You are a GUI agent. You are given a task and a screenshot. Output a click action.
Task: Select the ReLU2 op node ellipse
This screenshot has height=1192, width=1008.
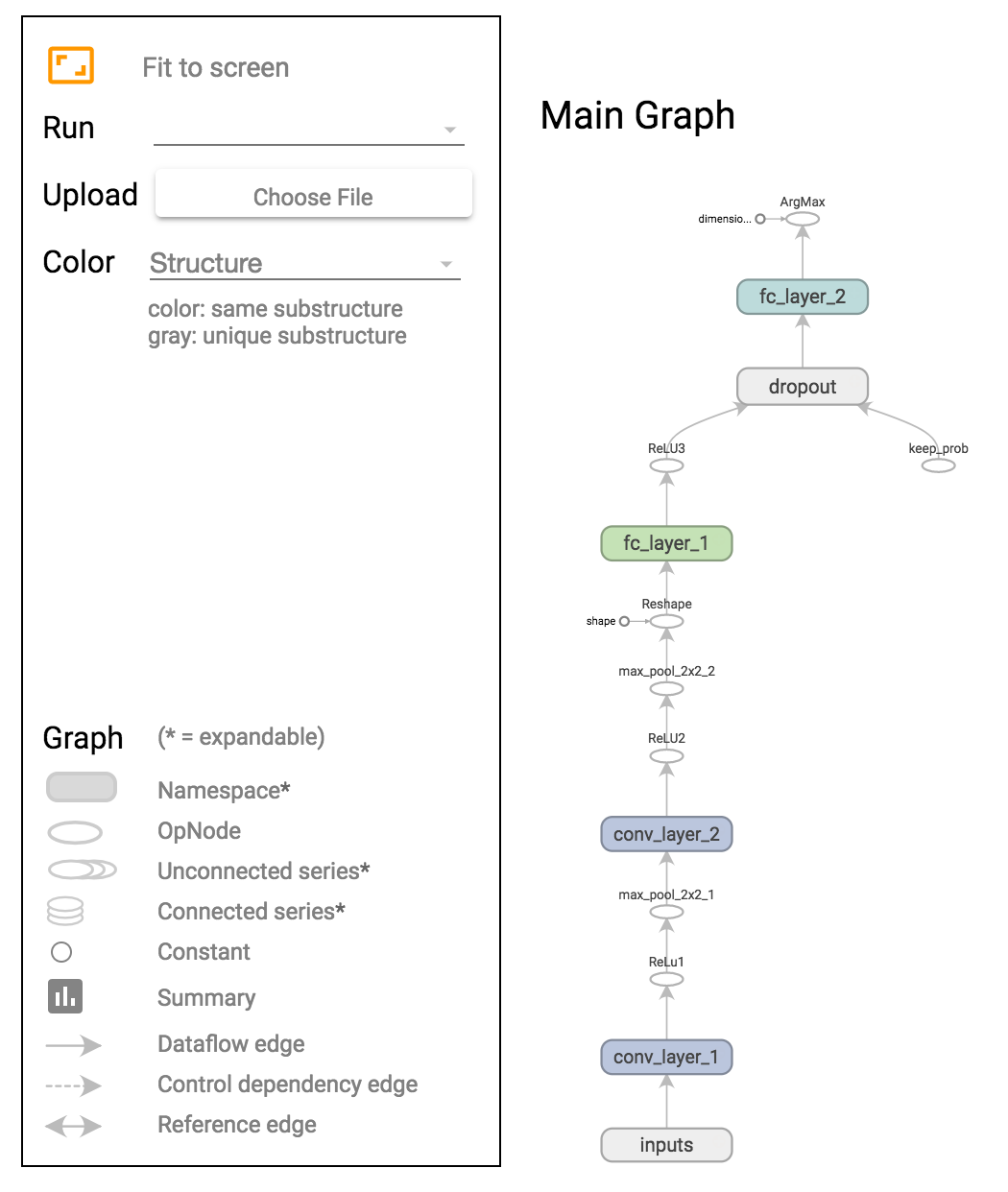[666, 755]
